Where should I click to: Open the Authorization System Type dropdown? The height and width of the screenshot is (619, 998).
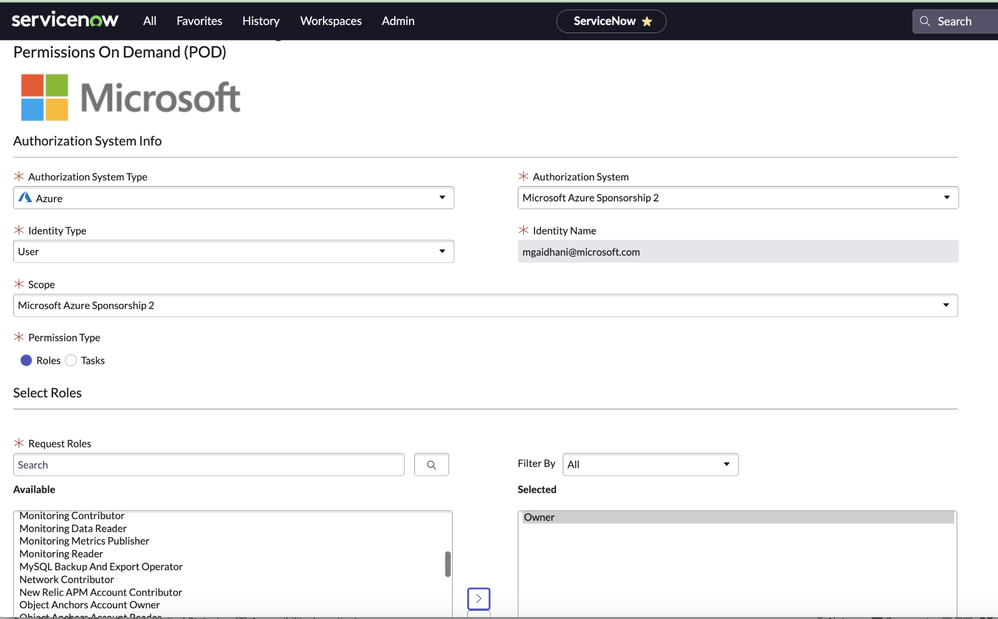441,197
